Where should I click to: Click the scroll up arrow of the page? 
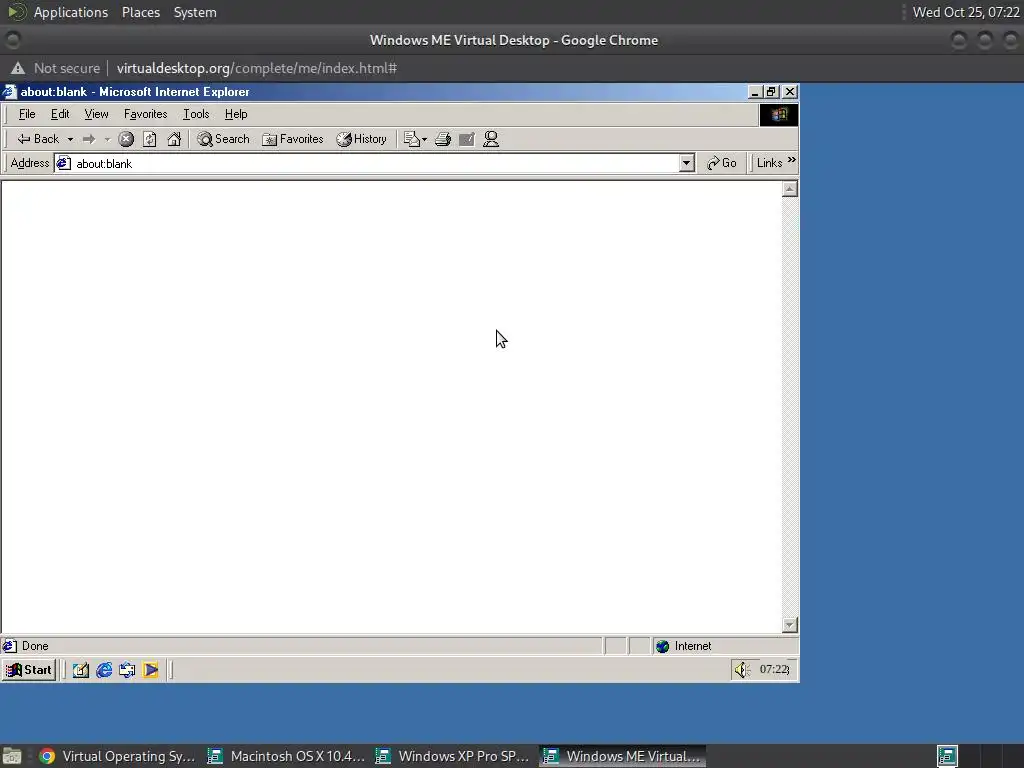click(790, 189)
